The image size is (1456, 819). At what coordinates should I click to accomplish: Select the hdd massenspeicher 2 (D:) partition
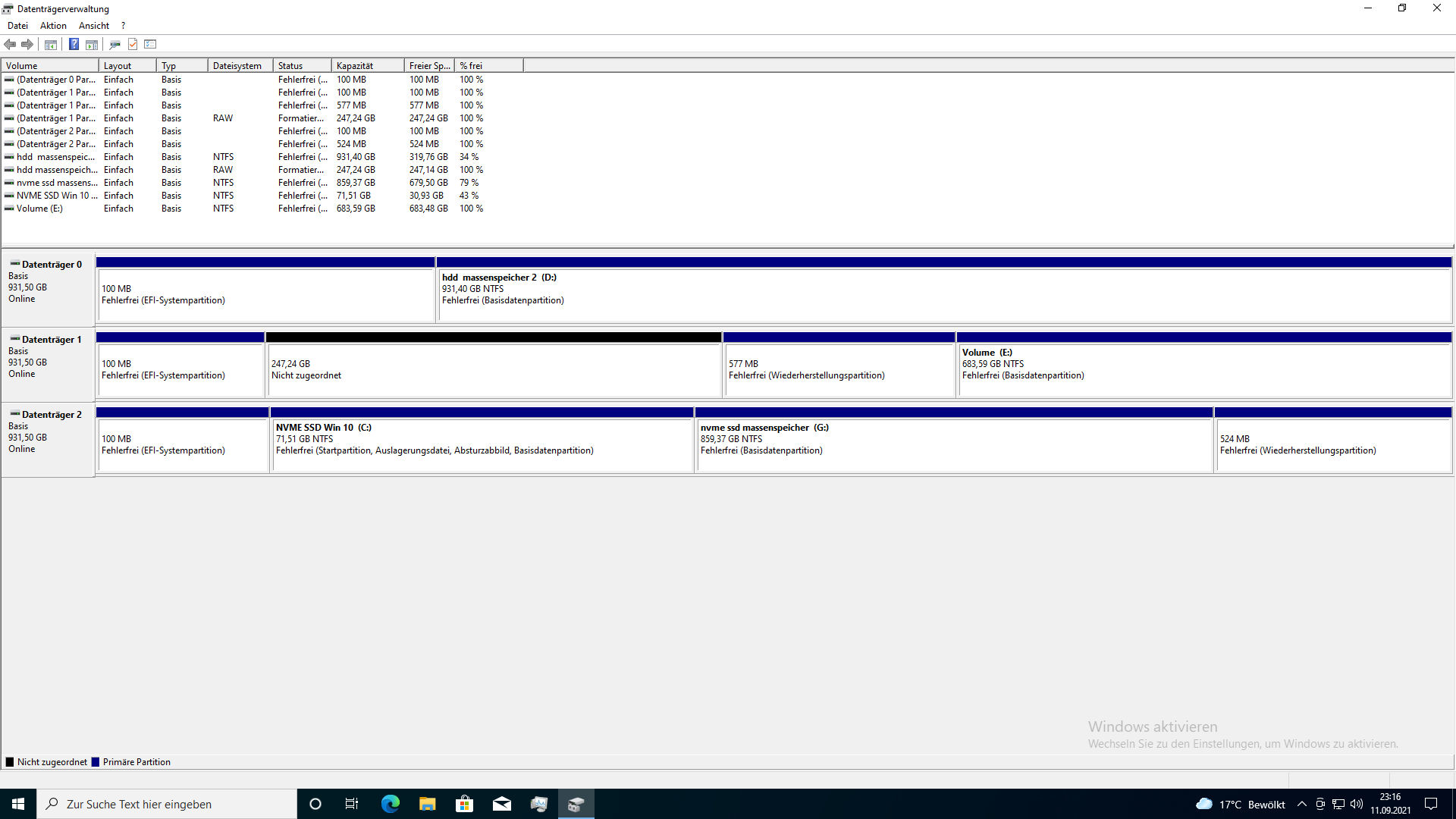click(x=944, y=294)
